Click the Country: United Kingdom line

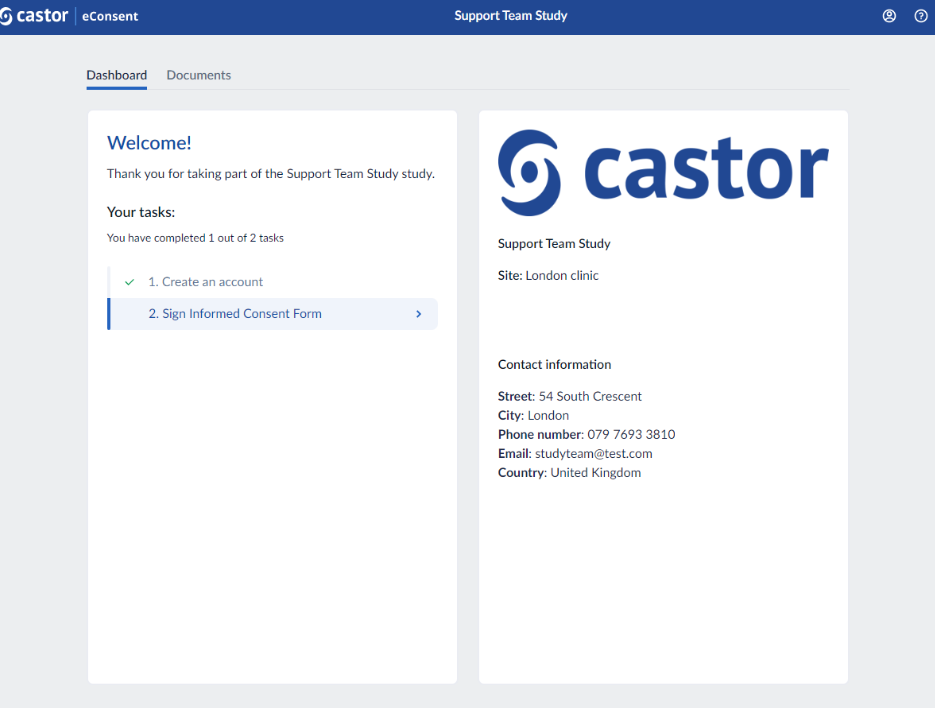pos(569,472)
